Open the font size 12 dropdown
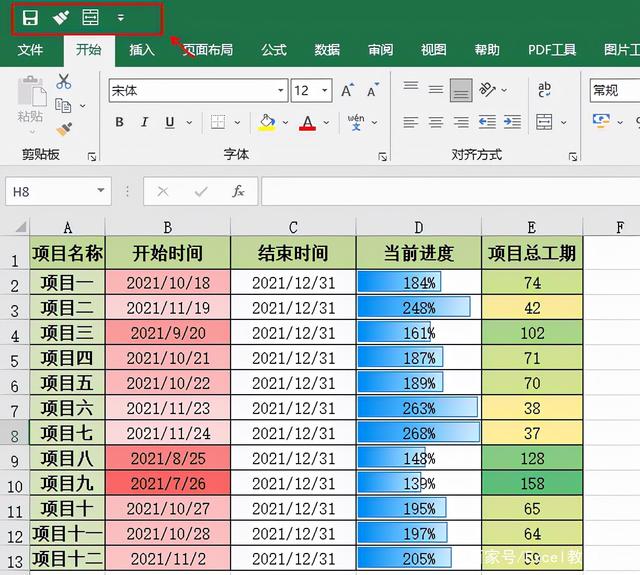 324,90
